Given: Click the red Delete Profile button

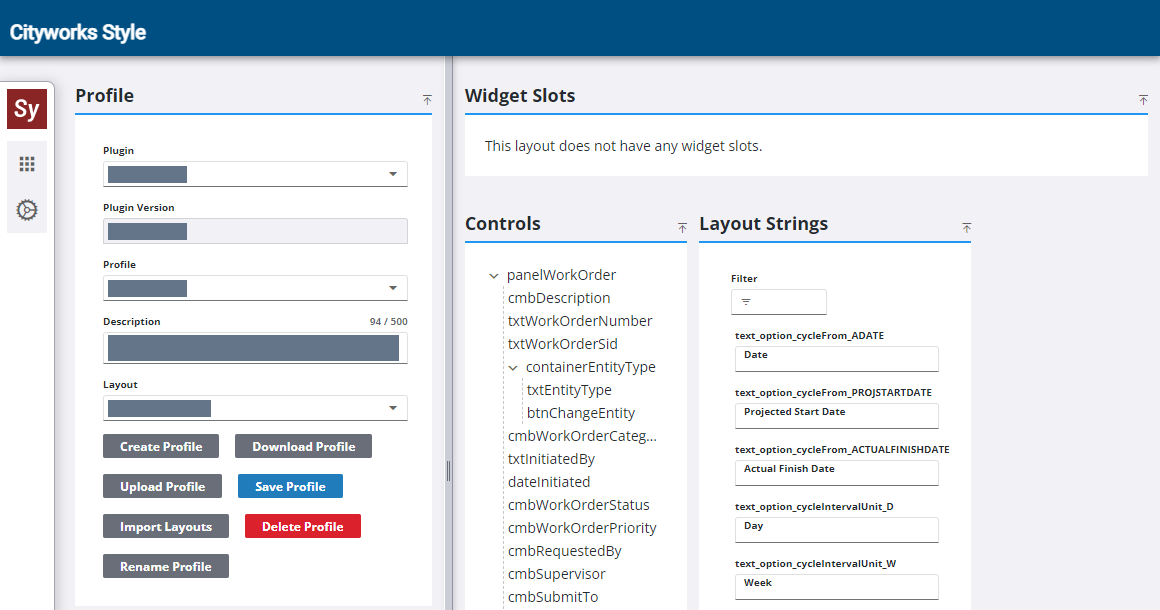Looking at the screenshot, I should coord(303,526).
